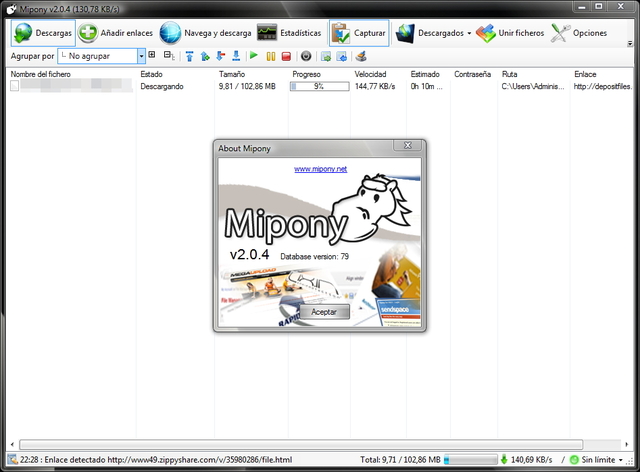Select the file icon in download row

(x=14, y=86)
